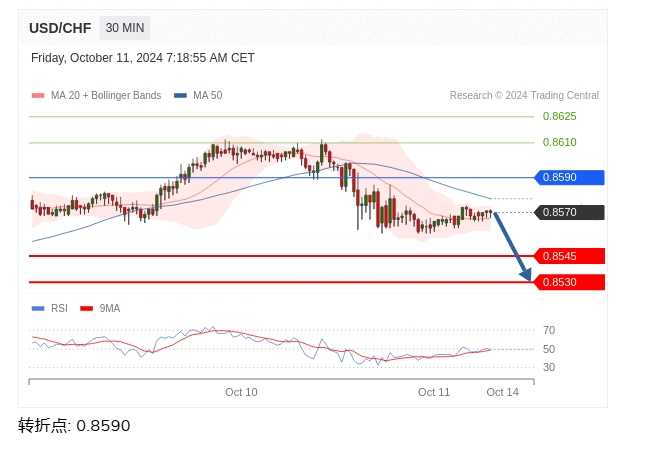Click the red 0.8530 support price tag

[569, 282]
